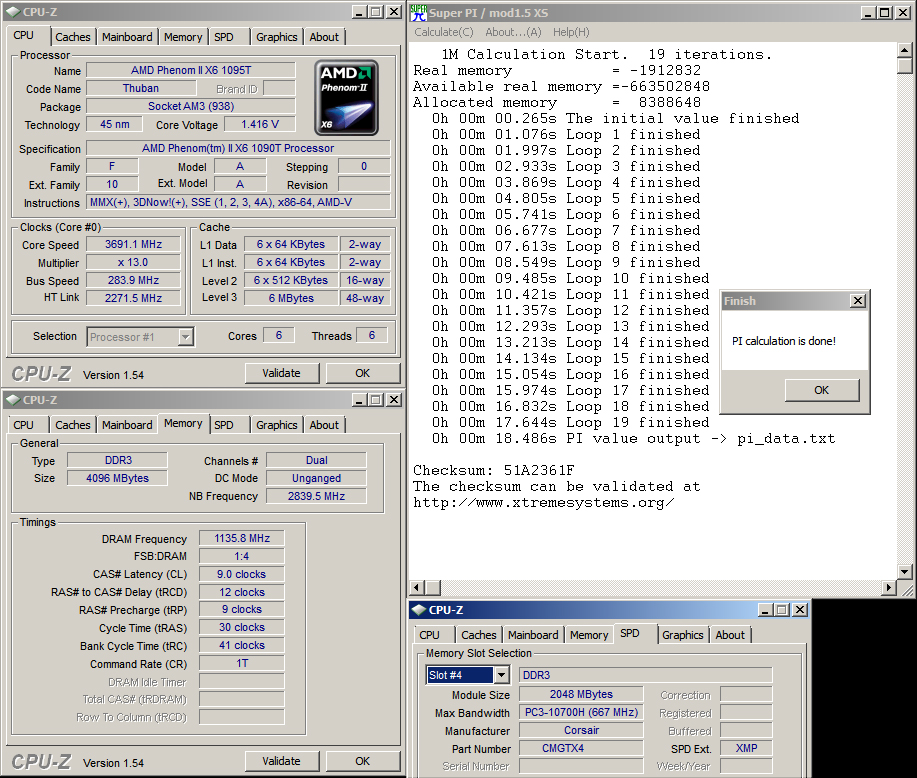Switch to Mainboard tab in top CPU-Z window
Image resolution: width=917 pixels, height=778 pixels.
pyautogui.click(x=127, y=37)
